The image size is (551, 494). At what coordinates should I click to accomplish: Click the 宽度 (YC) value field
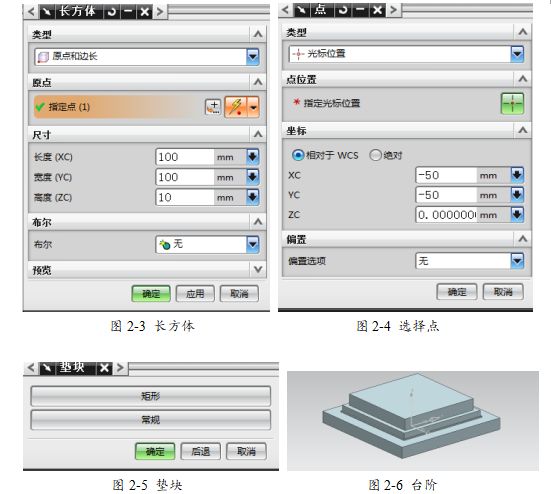(x=185, y=177)
